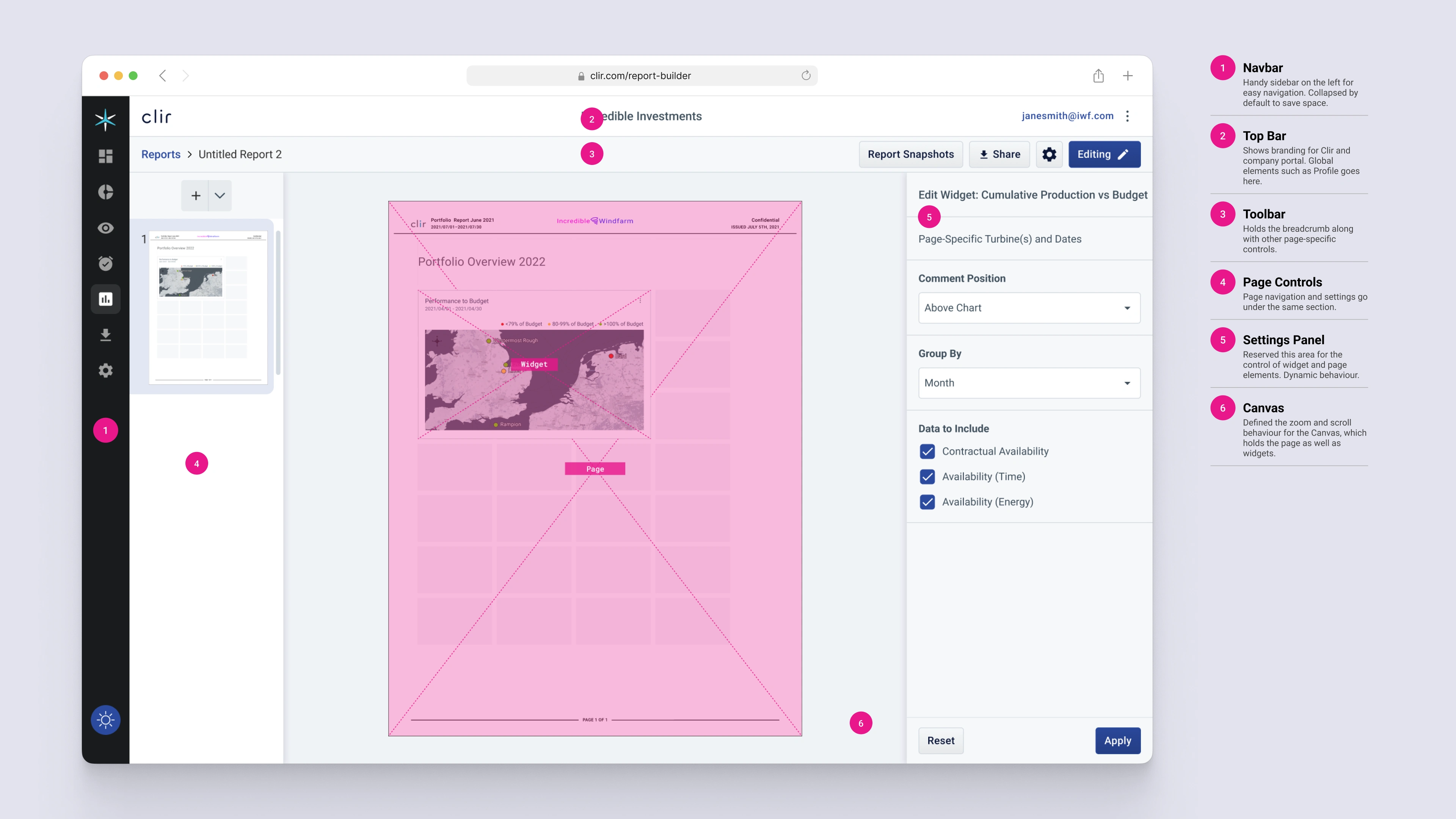Click the Apply button in settings panel
This screenshot has width=1456, height=819.
coord(1117,740)
